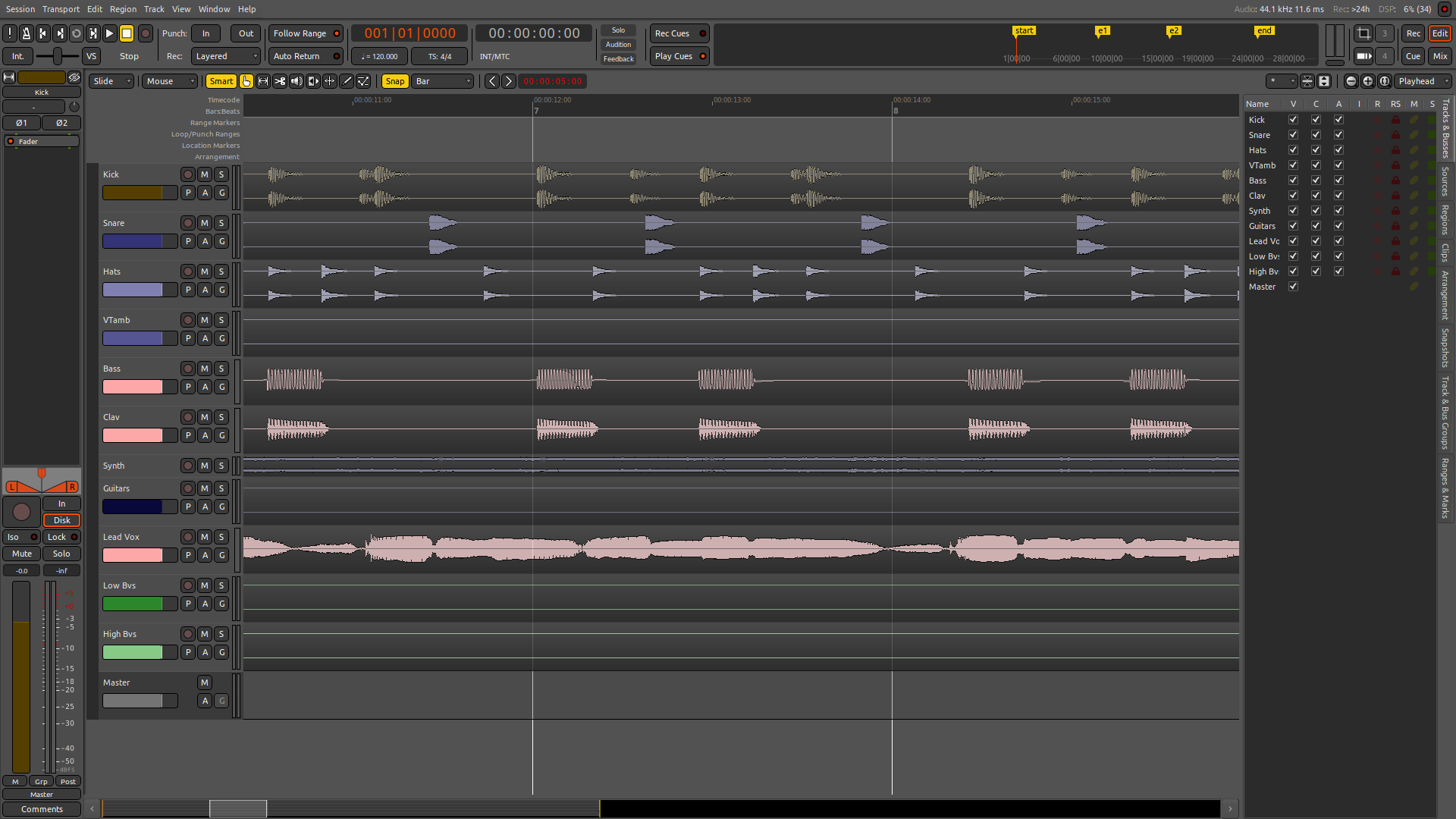Open the Sources side tab
Viewport: 1456px width, 819px height.
click(x=1445, y=181)
